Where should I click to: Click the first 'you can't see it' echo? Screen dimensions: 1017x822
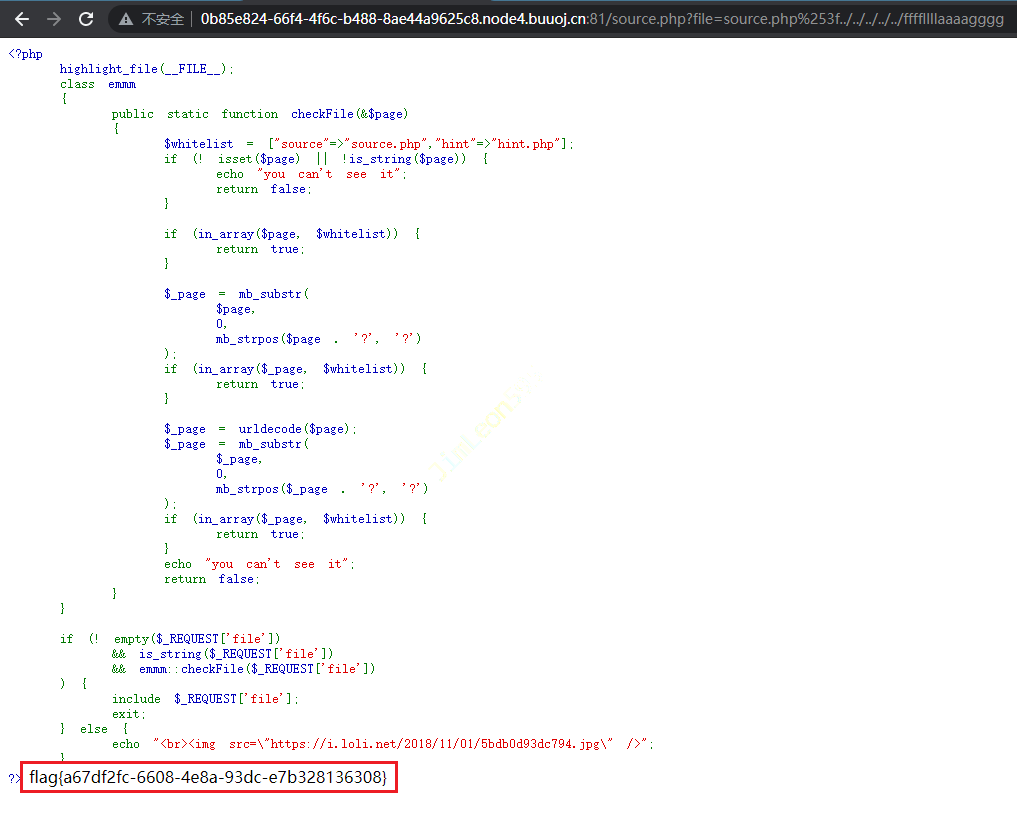311,174
